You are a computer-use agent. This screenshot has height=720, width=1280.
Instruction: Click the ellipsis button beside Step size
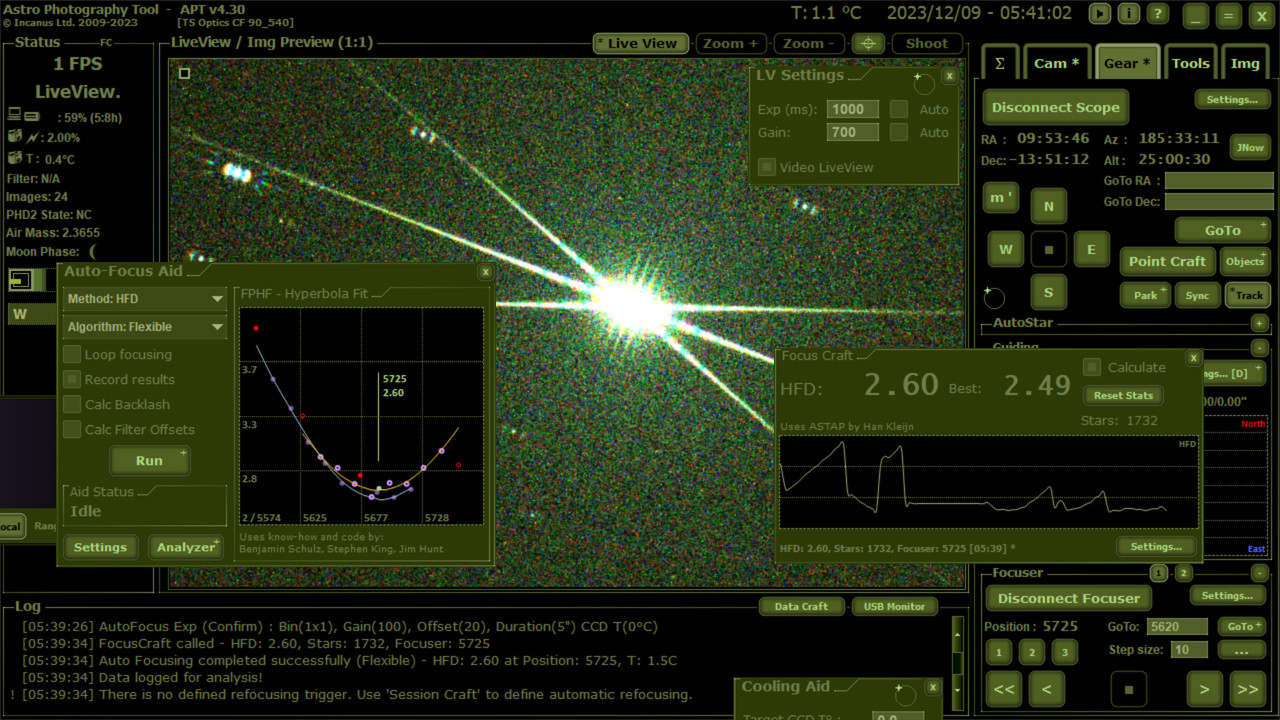tap(1242, 651)
